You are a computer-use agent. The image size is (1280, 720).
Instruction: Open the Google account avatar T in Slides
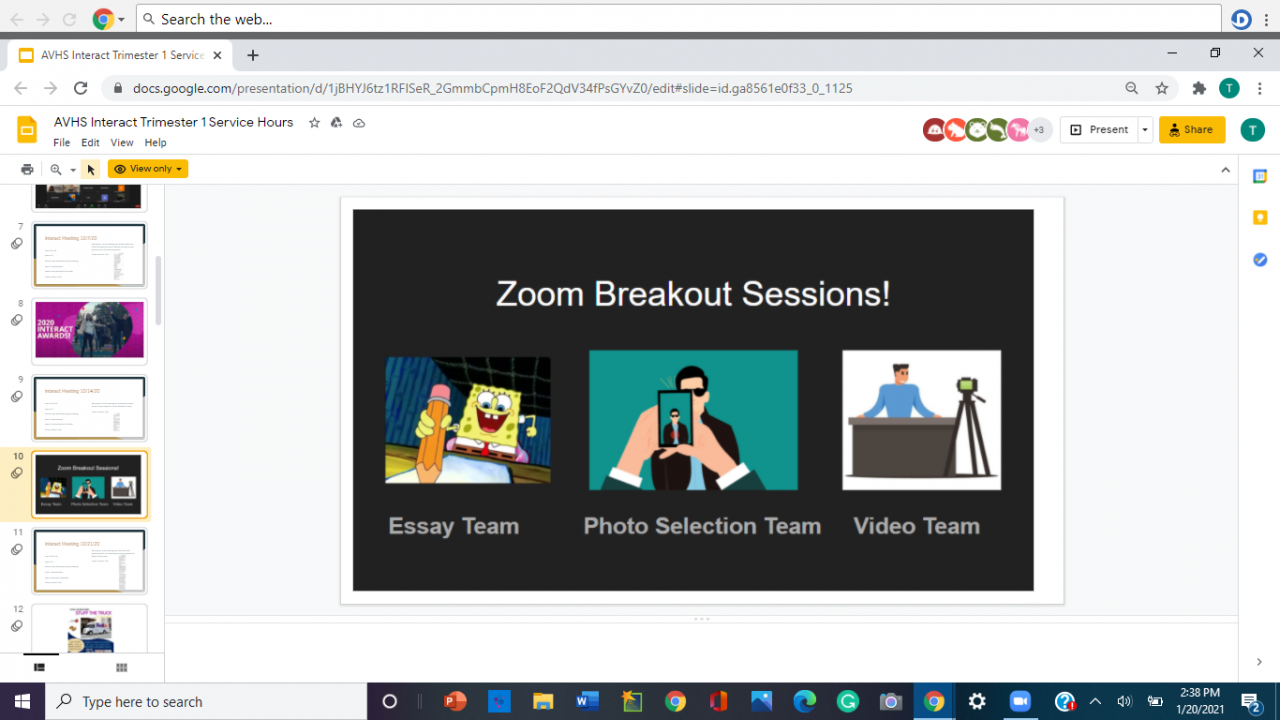[1252, 129]
